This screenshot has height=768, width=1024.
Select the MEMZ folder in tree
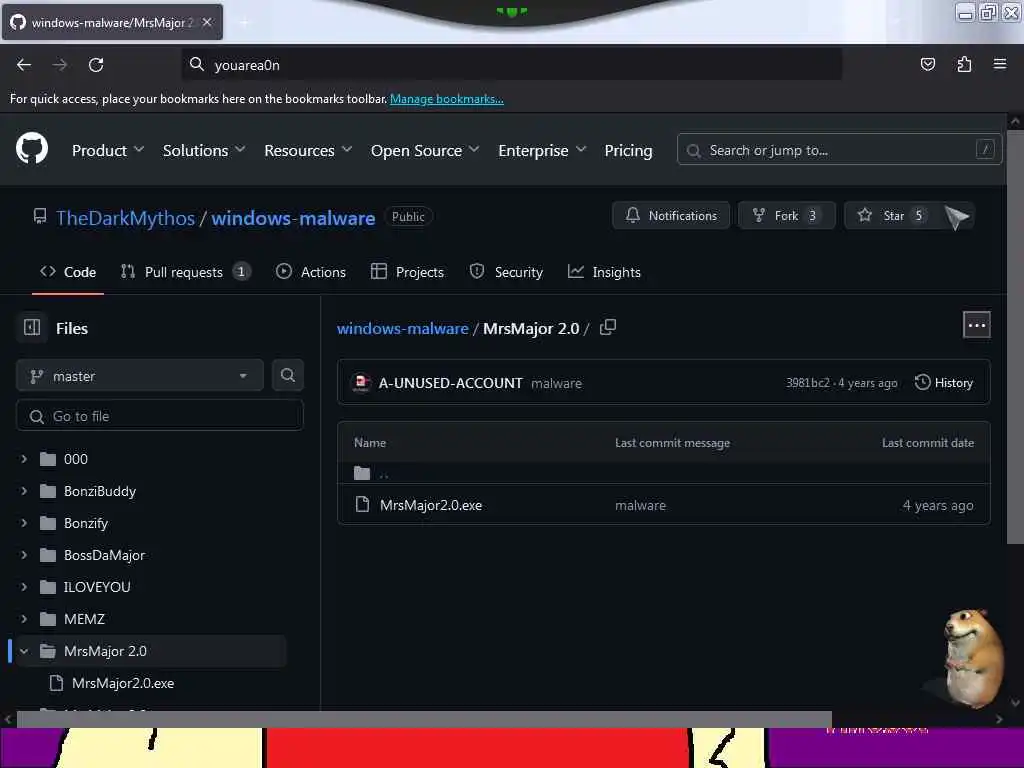(x=84, y=619)
